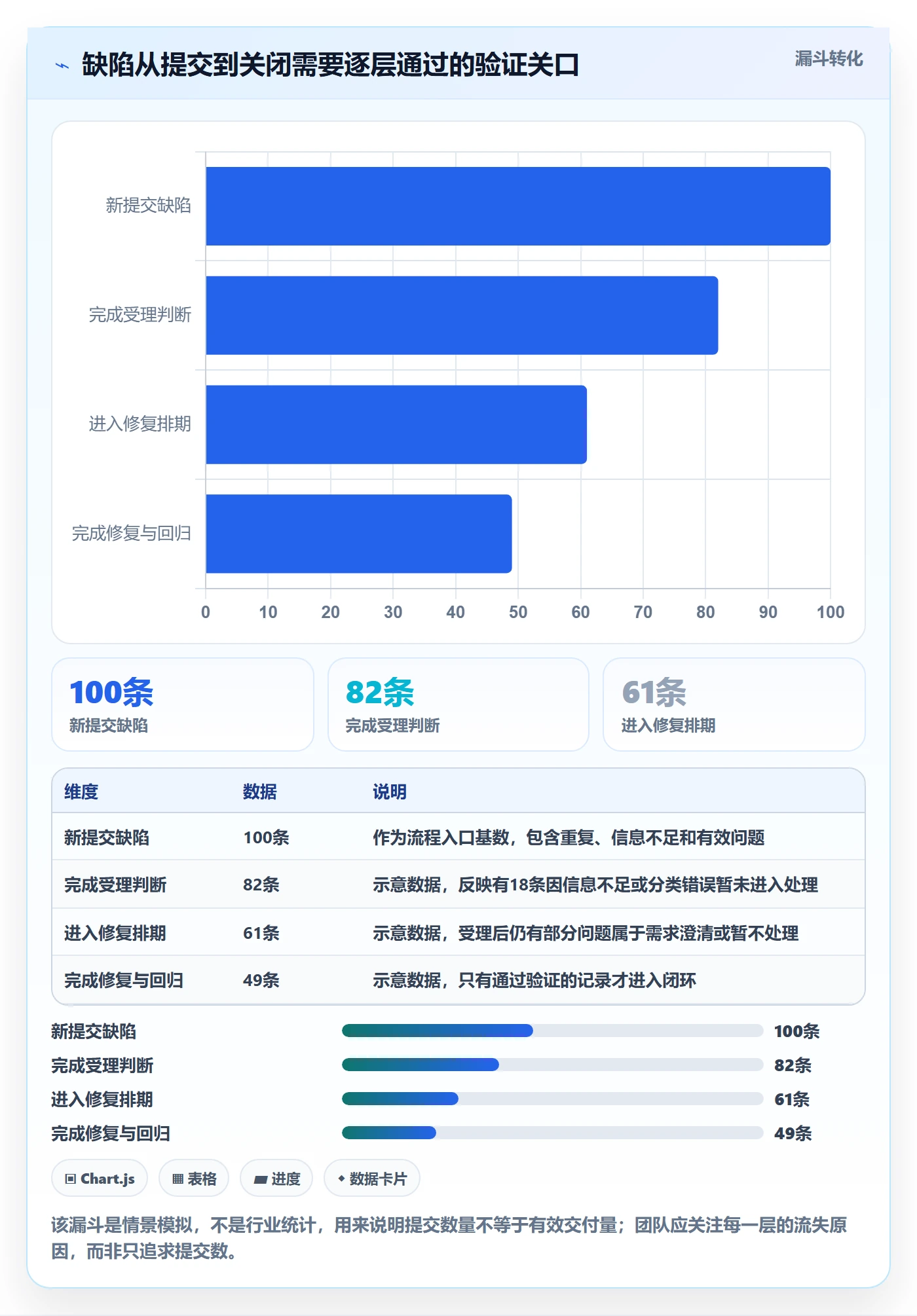
Task: Click the 进入修复排期 table row label
Action: (115, 933)
